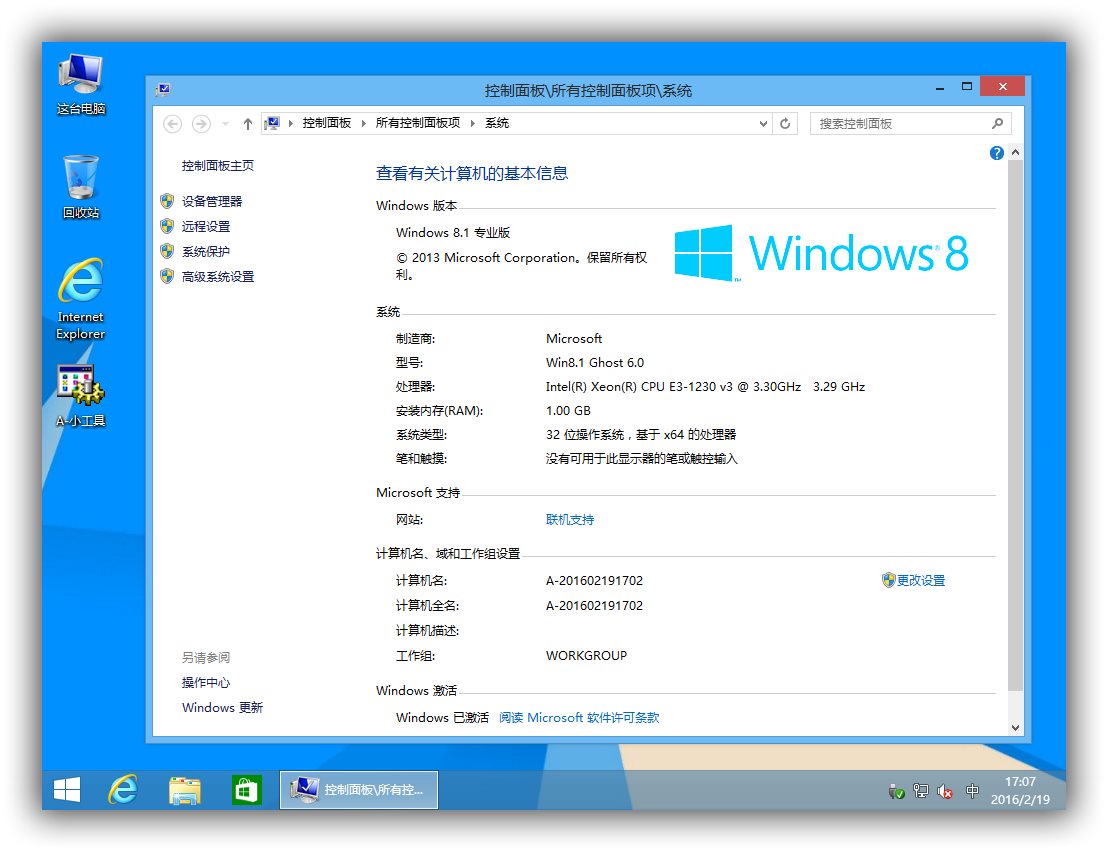This screenshot has width=1108, height=852.
Task: Open File Explorer from the taskbar
Action: [184, 789]
